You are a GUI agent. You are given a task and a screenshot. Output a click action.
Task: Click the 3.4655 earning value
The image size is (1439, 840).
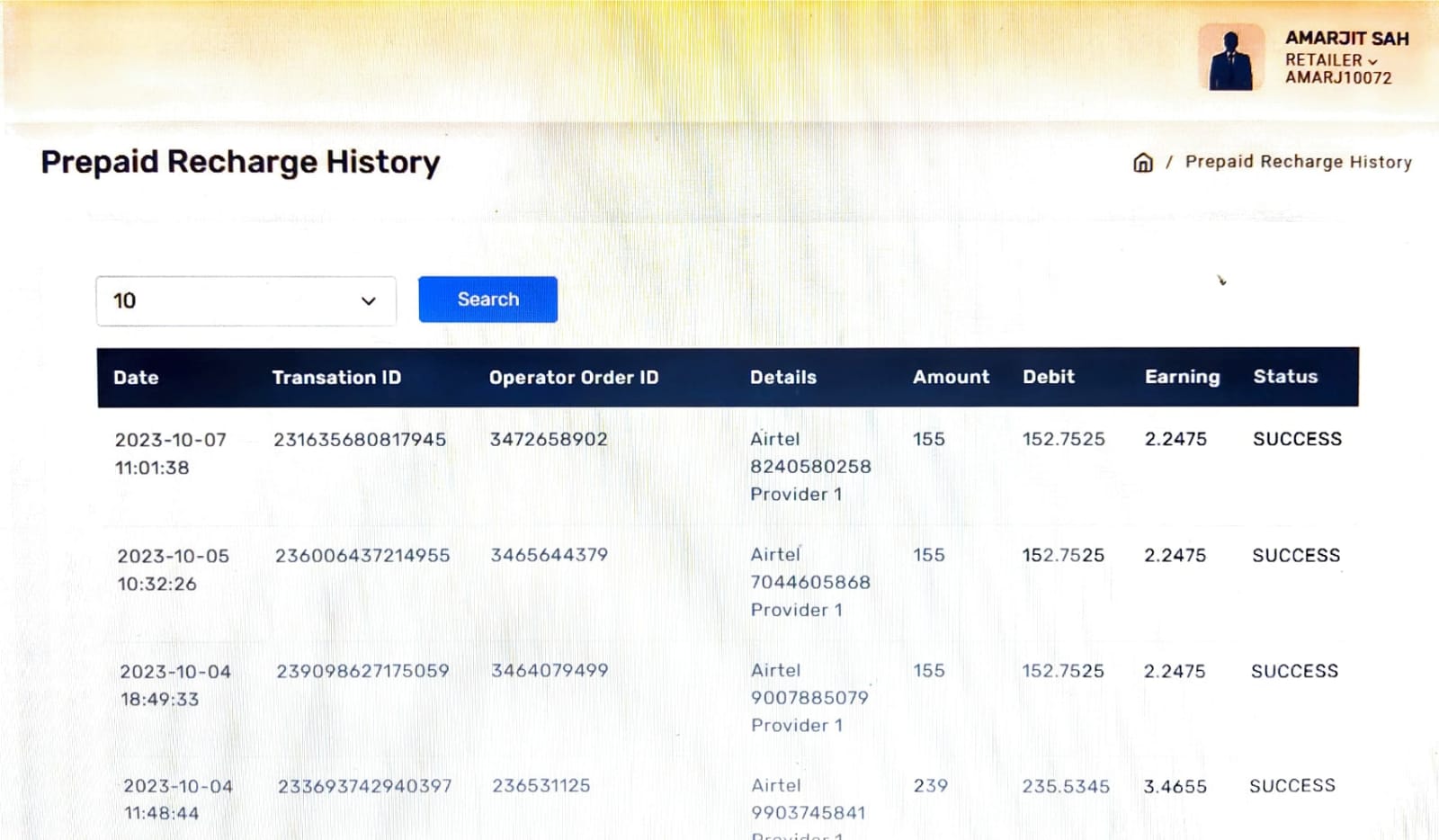coord(1175,787)
